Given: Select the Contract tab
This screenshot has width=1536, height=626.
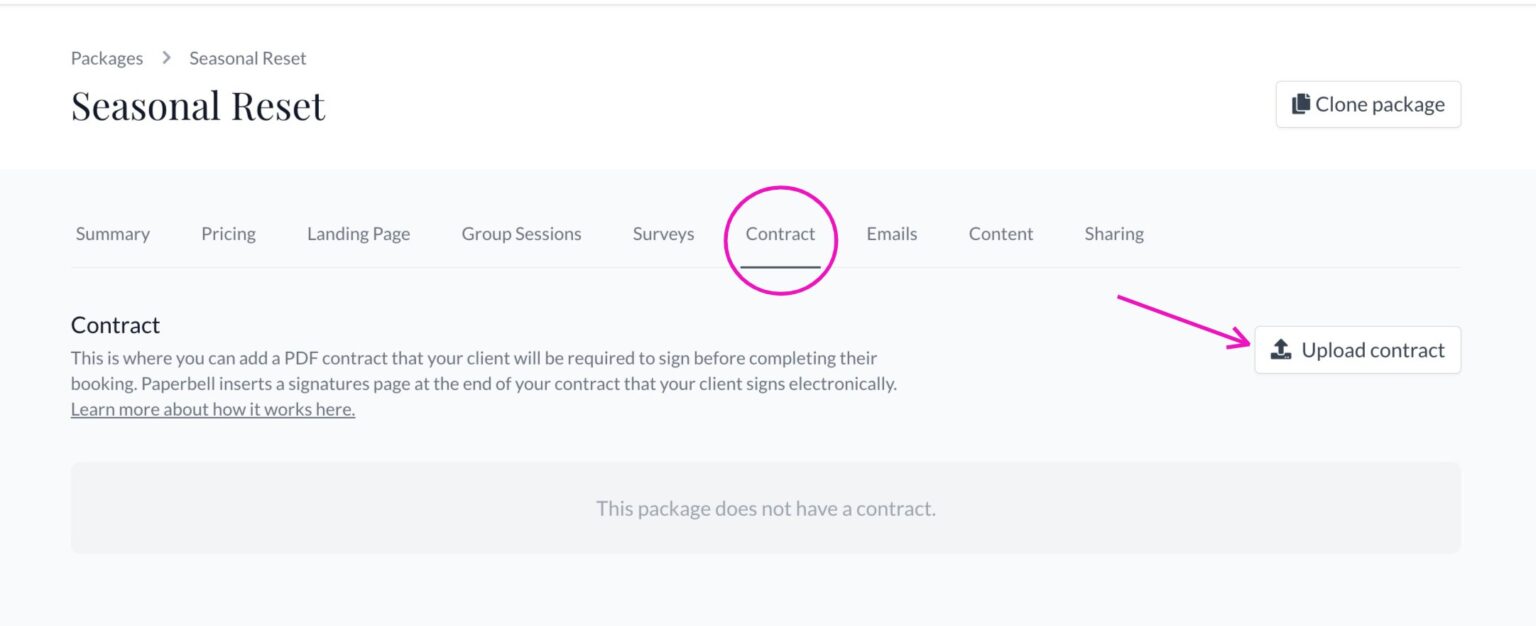Looking at the screenshot, I should 780,234.
